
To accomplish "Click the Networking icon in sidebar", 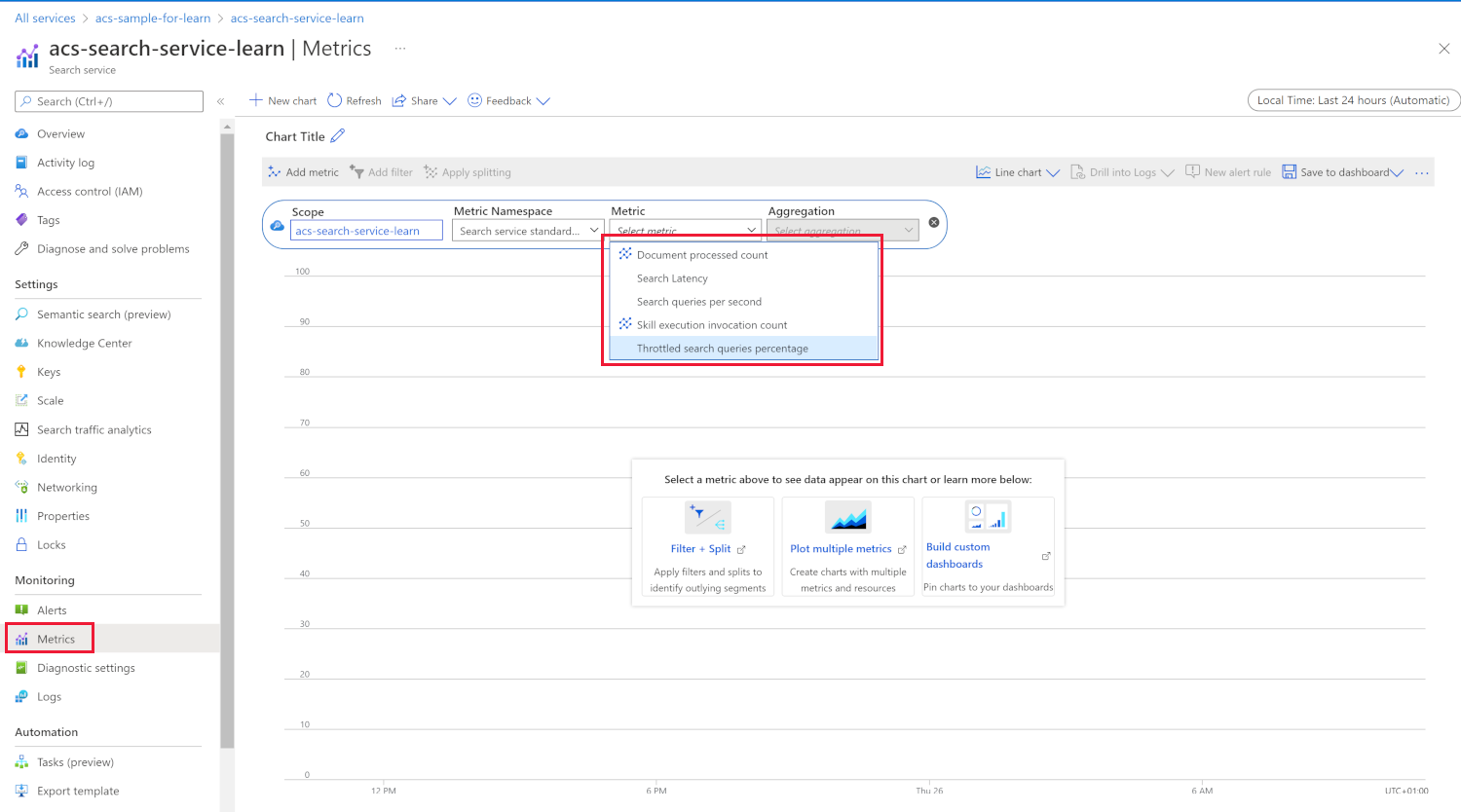I will 21,487.
